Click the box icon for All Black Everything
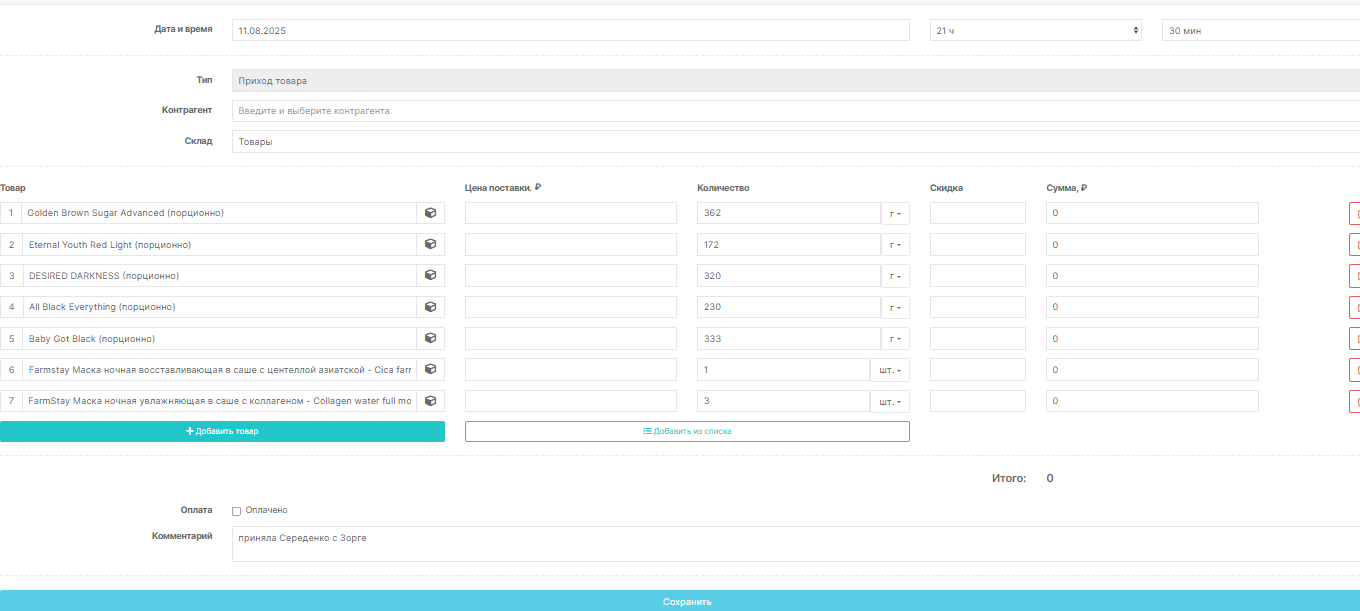The width and height of the screenshot is (1360, 611). pos(431,307)
